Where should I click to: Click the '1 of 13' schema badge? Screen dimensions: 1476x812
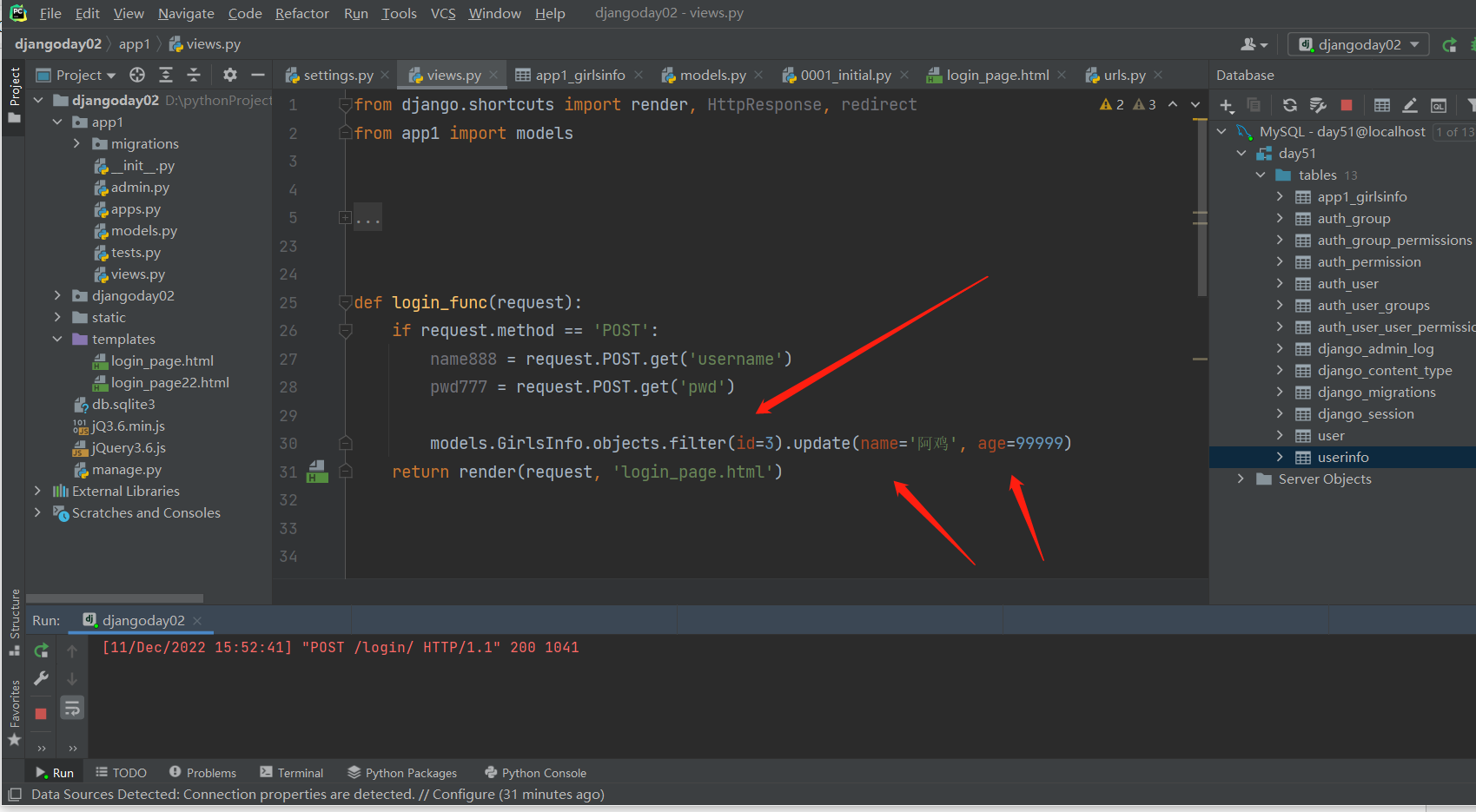[x=1453, y=132]
